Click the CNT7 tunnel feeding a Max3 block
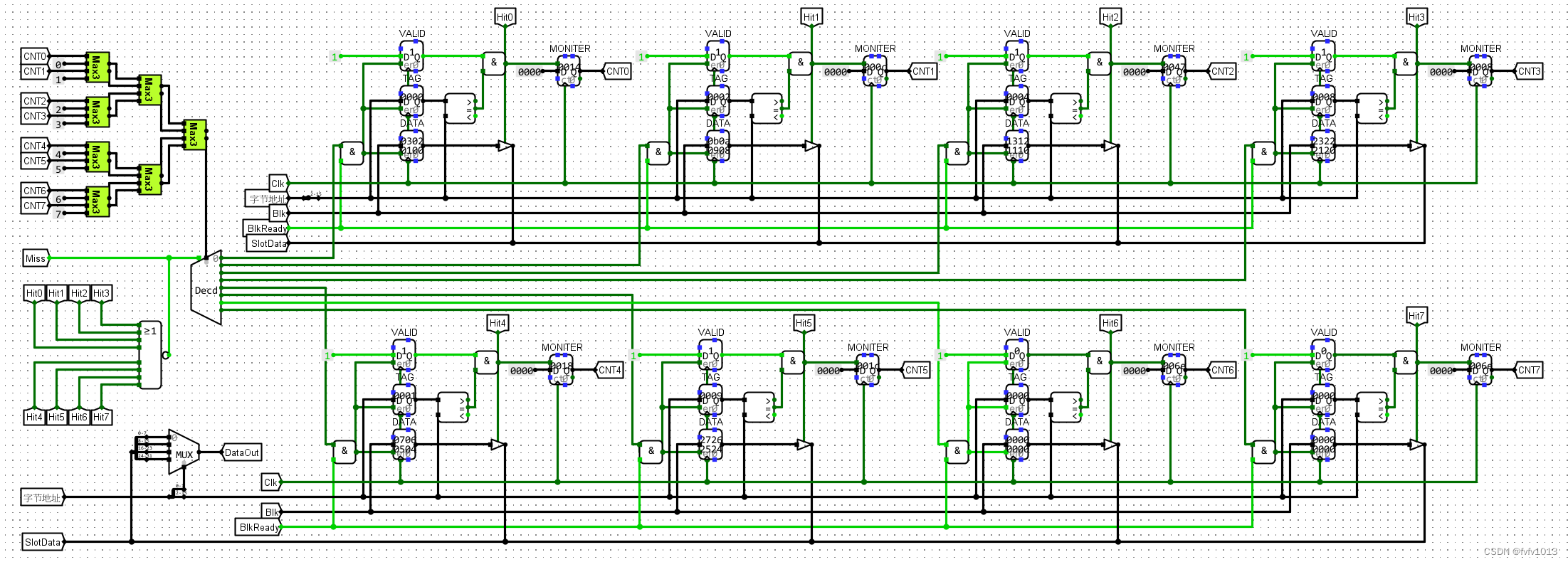 (x=36, y=206)
